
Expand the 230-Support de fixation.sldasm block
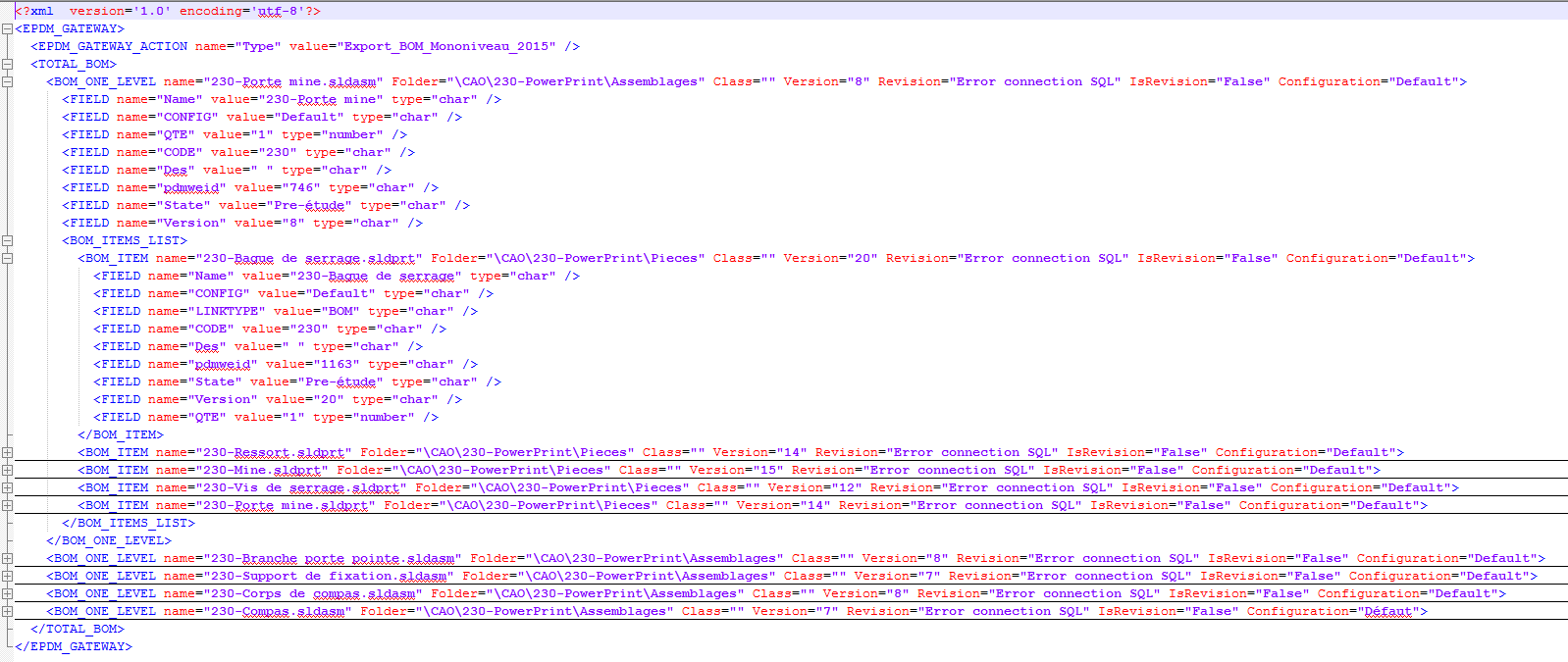[x=7, y=576]
